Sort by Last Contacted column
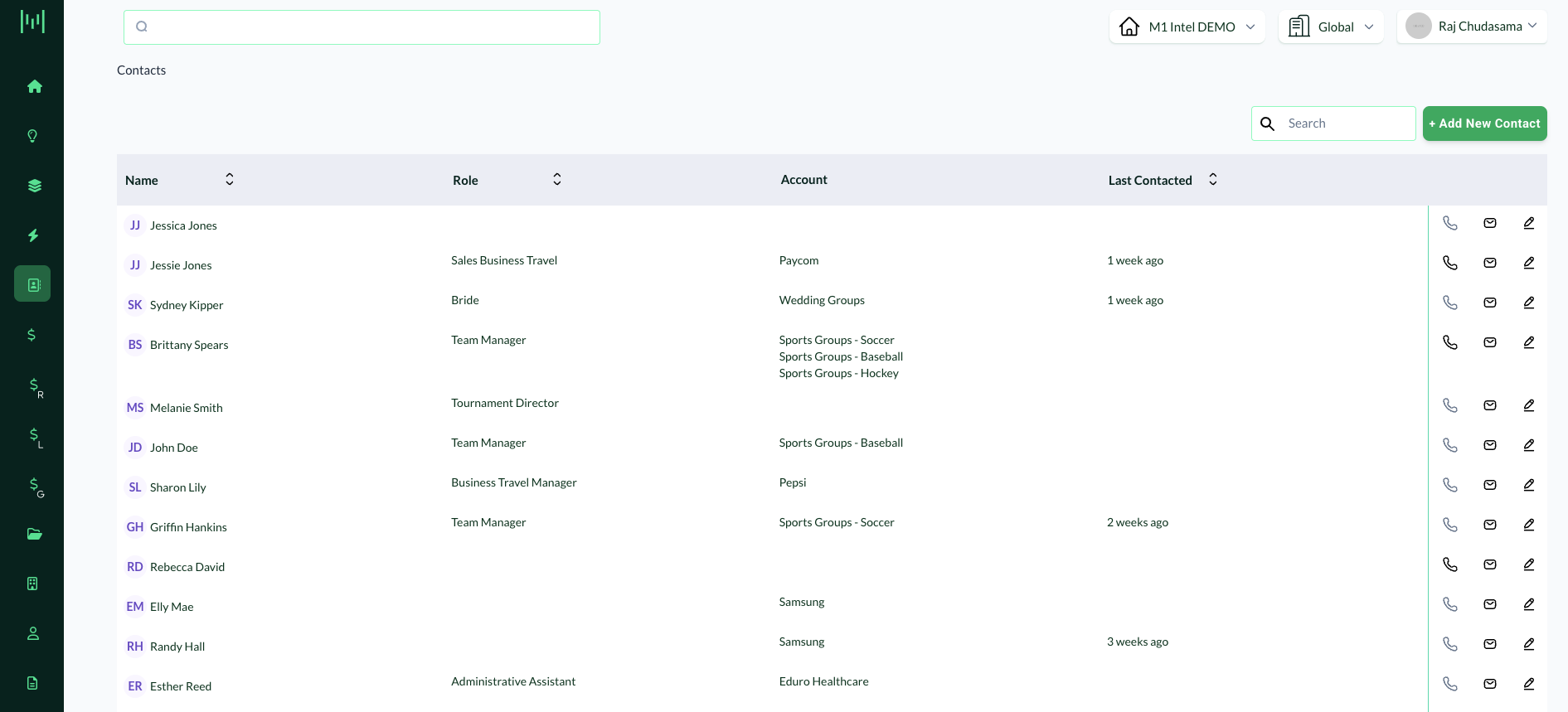This screenshot has width=1568, height=712. [x=1213, y=180]
